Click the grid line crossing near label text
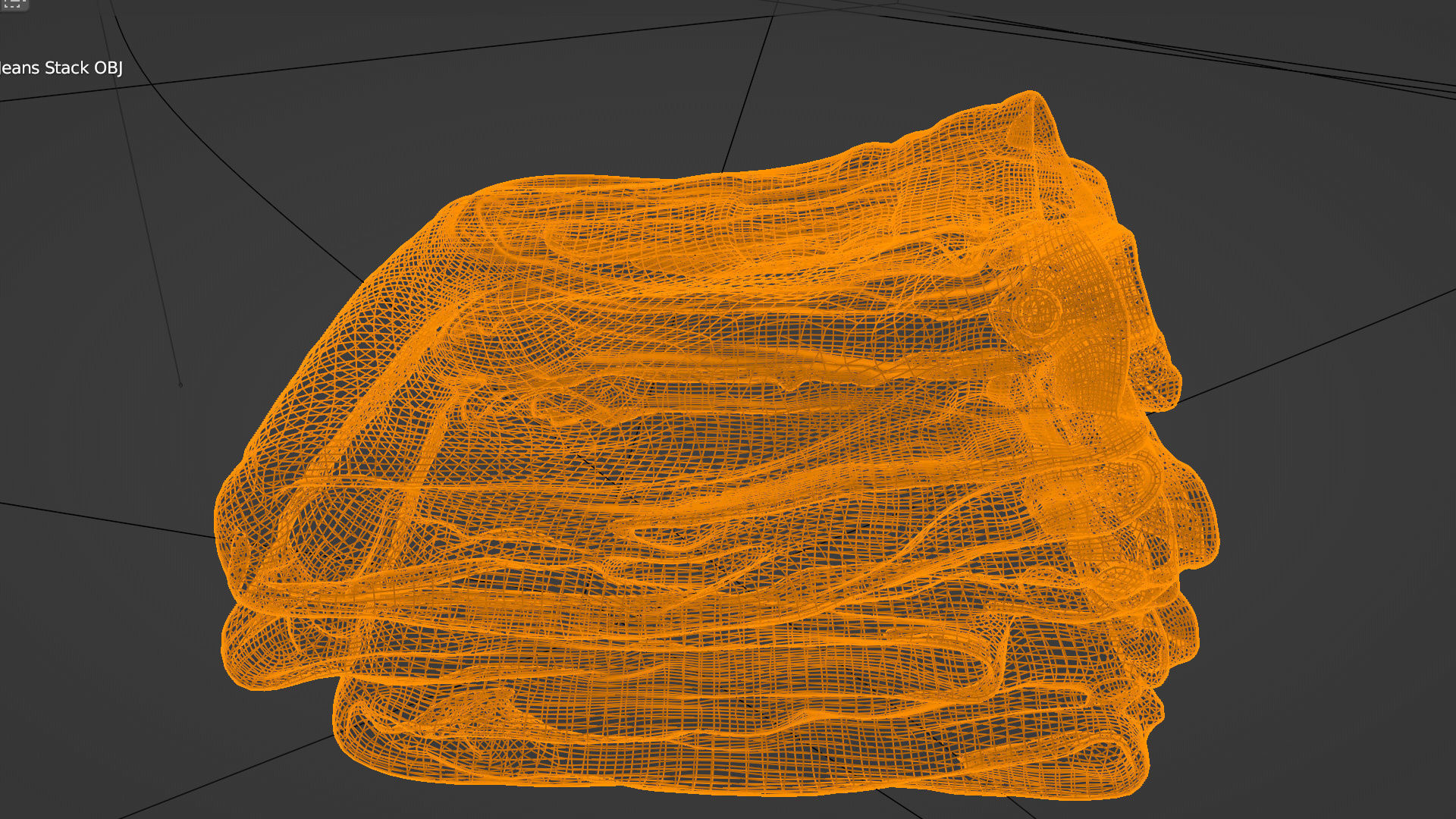The height and width of the screenshot is (819, 1456). click(x=114, y=89)
